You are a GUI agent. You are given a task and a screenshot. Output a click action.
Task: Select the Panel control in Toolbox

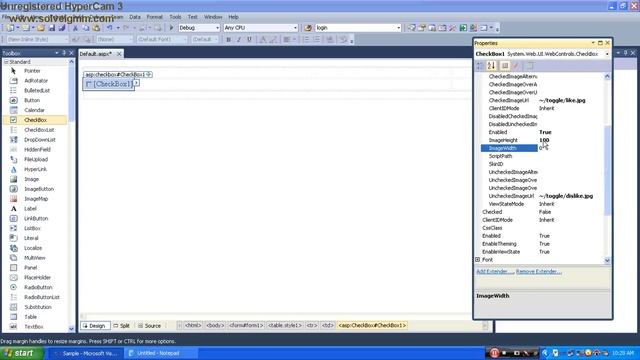31,268
